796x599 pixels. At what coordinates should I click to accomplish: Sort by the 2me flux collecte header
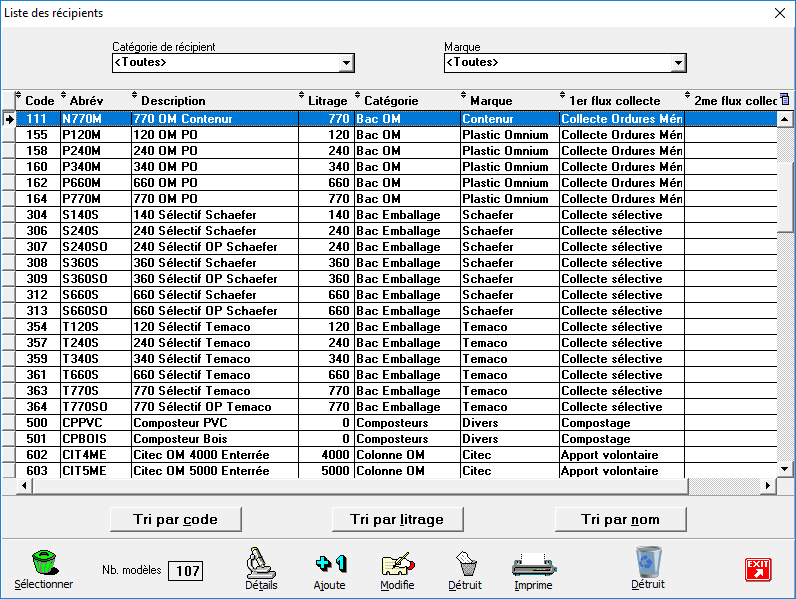pos(735,101)
